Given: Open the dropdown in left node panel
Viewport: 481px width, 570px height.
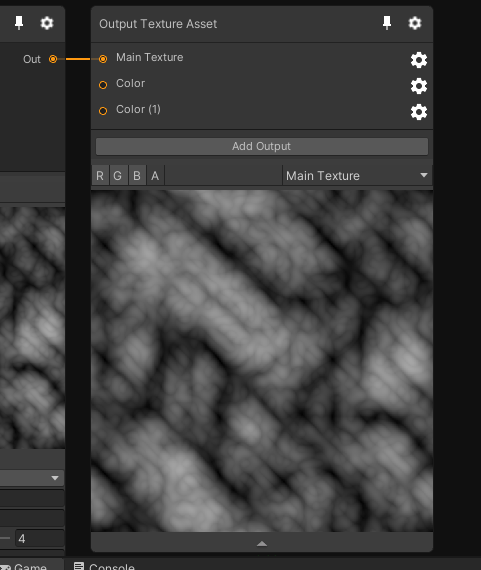Looking at the screenshot, I should pos(32,478).
